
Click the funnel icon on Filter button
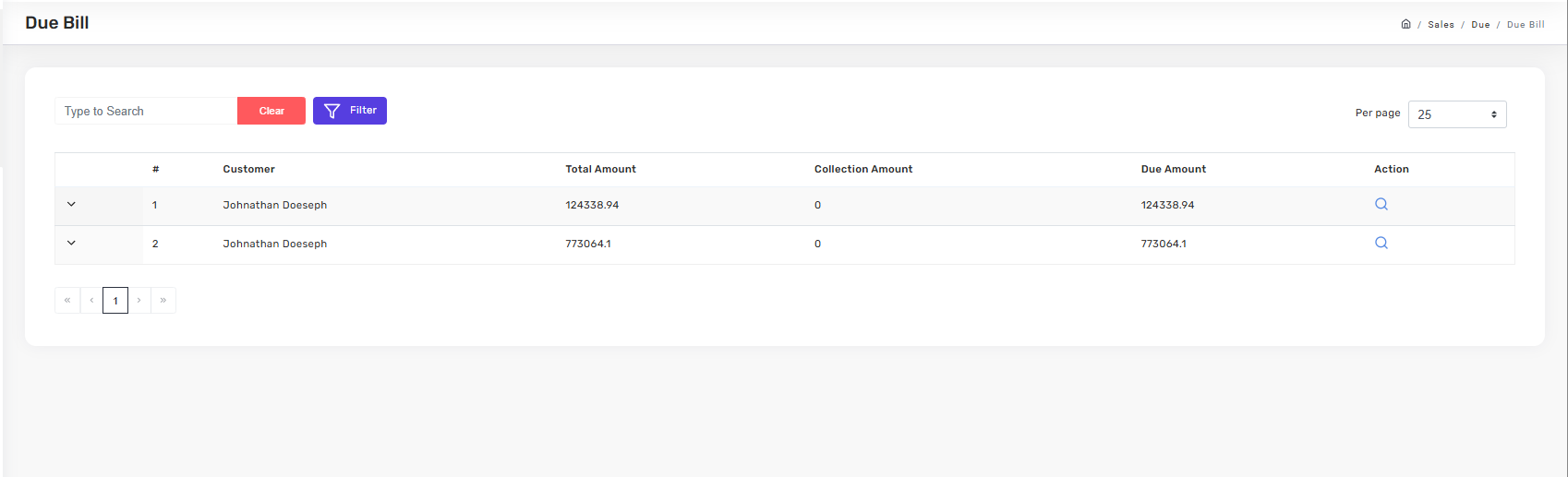[332, 111]
